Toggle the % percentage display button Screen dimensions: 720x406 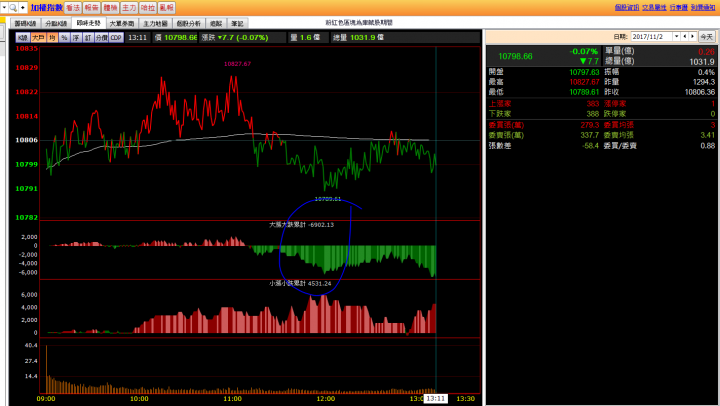point(64,38)
